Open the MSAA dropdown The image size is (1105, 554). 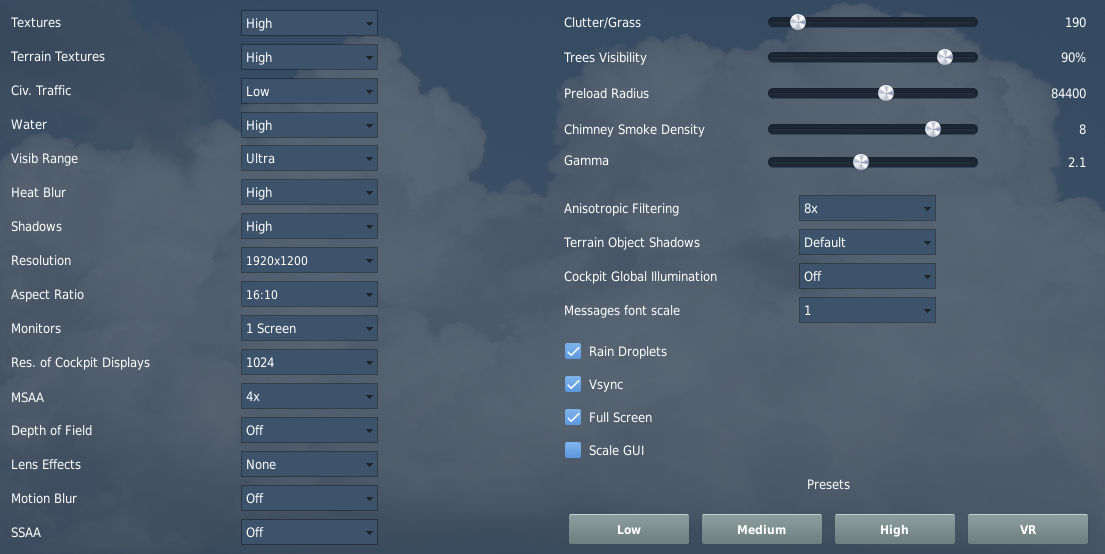pos(309,396)
